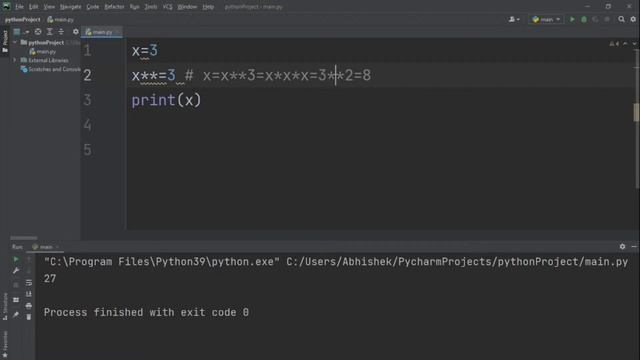Click the down arrow in Run console
640x360 pixels.
pyautogui.click(x=29, y=271)
